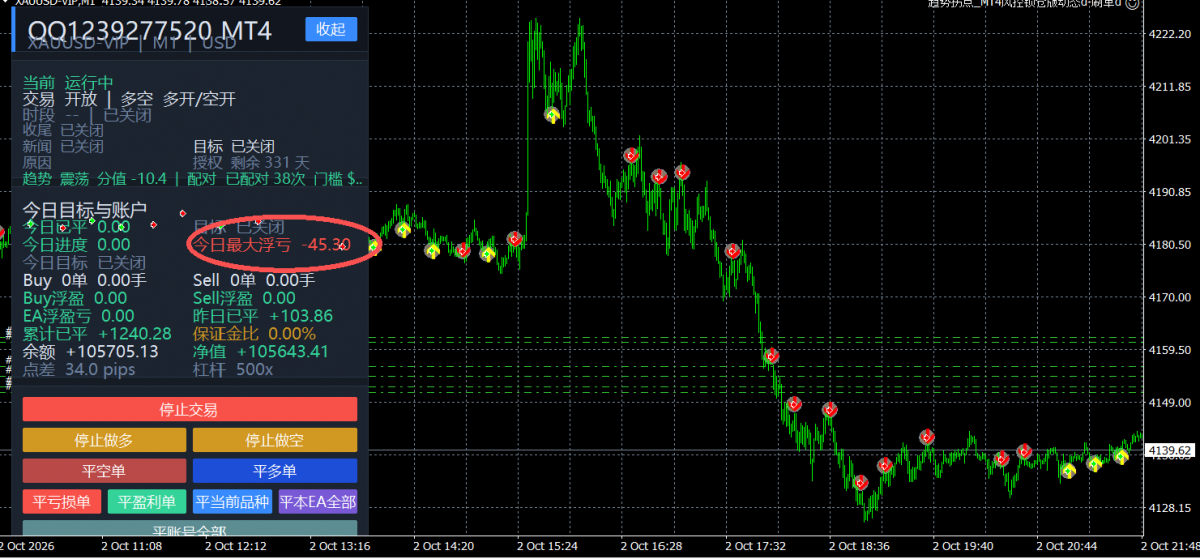
Task: Click the 2 Oct 17:32 time label
Action: (x=753, y=547)
